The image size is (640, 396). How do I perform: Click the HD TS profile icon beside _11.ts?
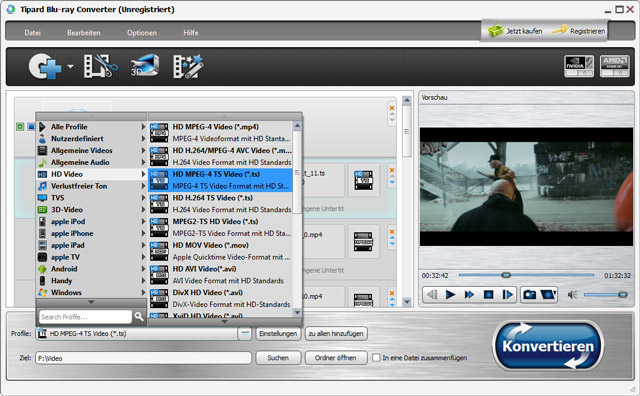coord(363,180)
